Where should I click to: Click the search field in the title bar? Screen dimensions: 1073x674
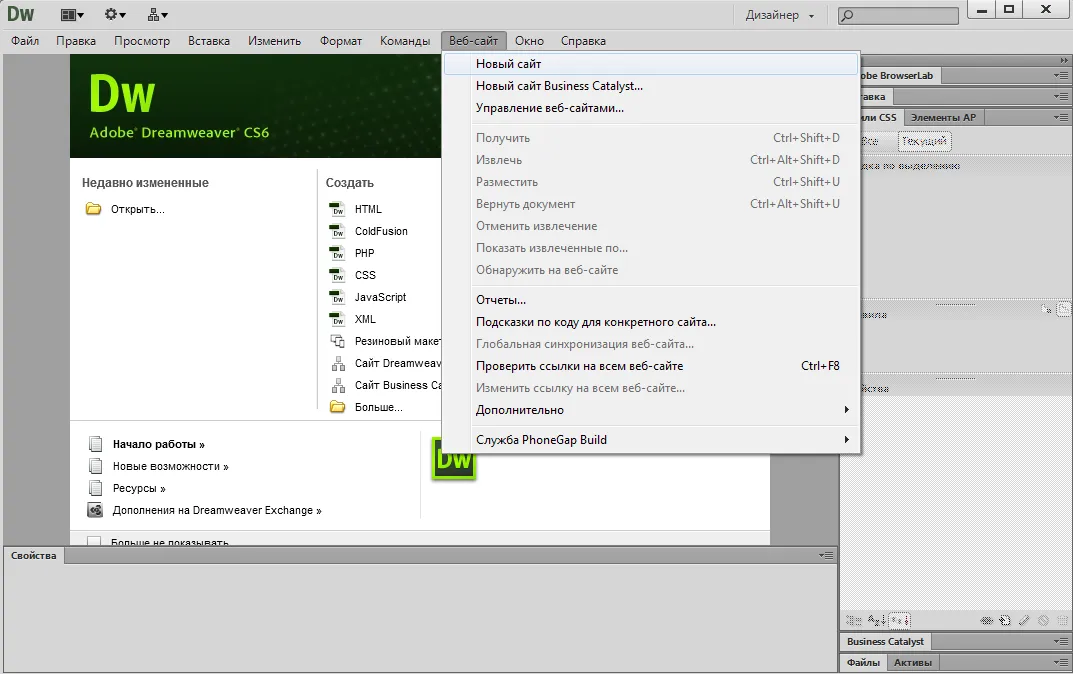(x=898, y=15)
